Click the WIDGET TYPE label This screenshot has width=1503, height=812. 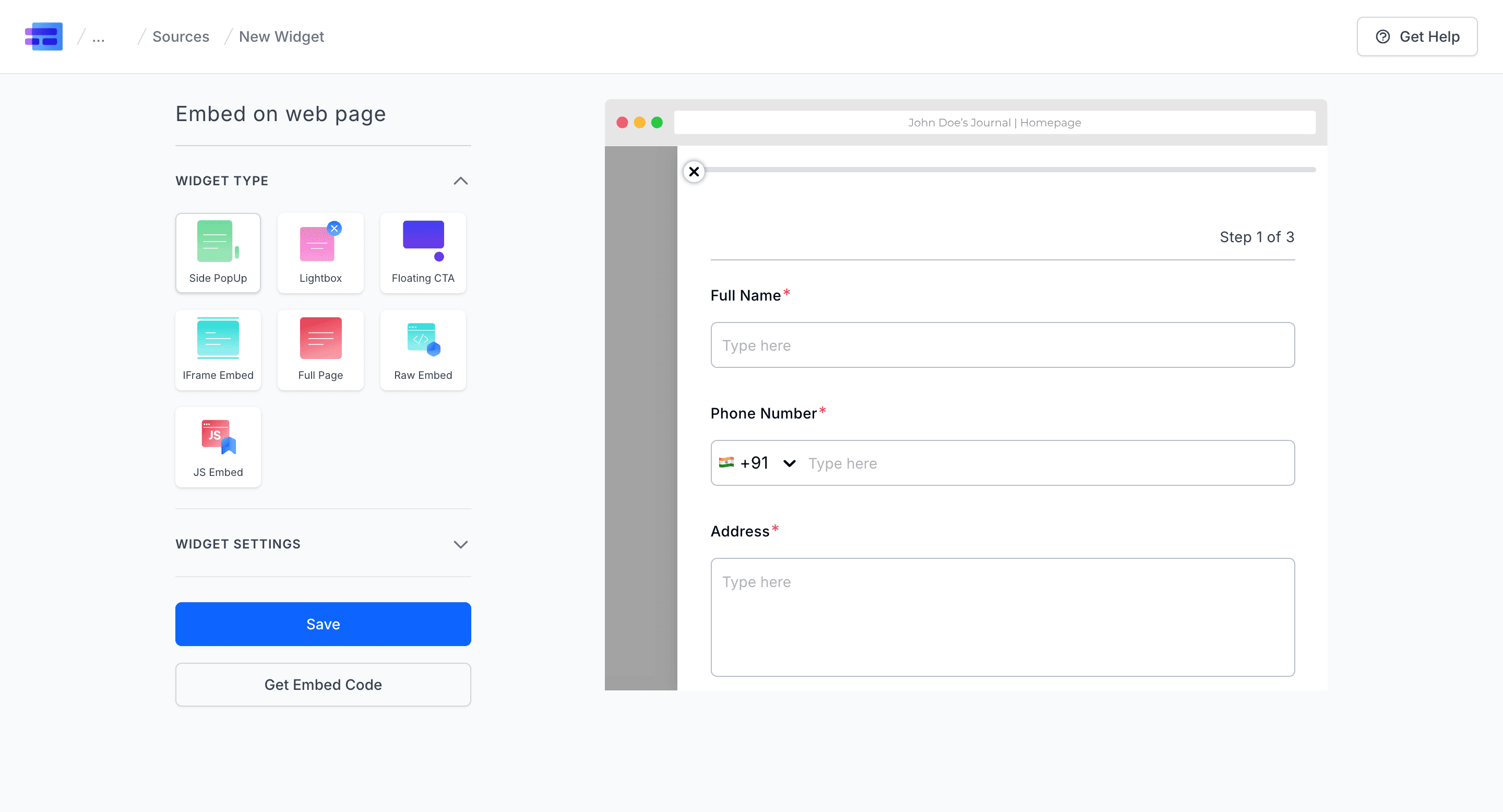coord(222,181)
